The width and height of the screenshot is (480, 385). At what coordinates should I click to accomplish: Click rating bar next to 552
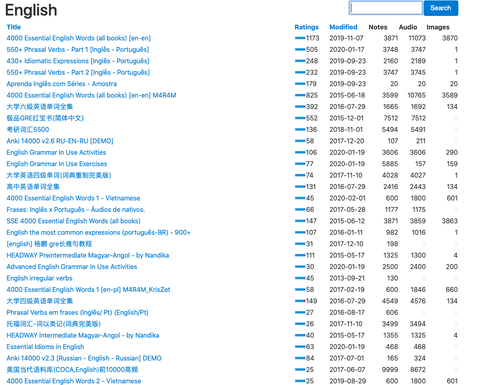tap(300, 118)
